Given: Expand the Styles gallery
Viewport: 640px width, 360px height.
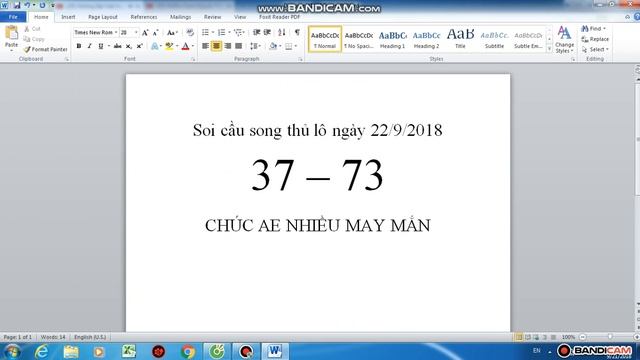Looking at the screenshot, I should 549,49.
